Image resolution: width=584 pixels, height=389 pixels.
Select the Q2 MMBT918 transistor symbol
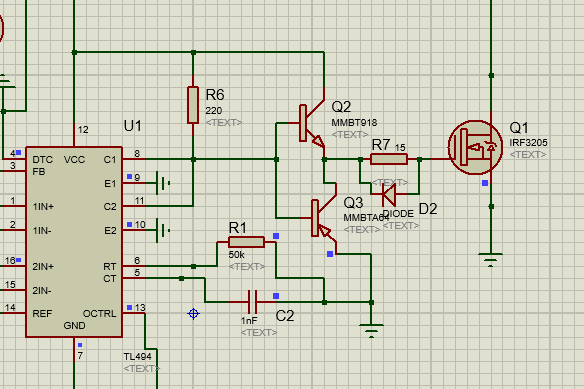pos(312,123)
